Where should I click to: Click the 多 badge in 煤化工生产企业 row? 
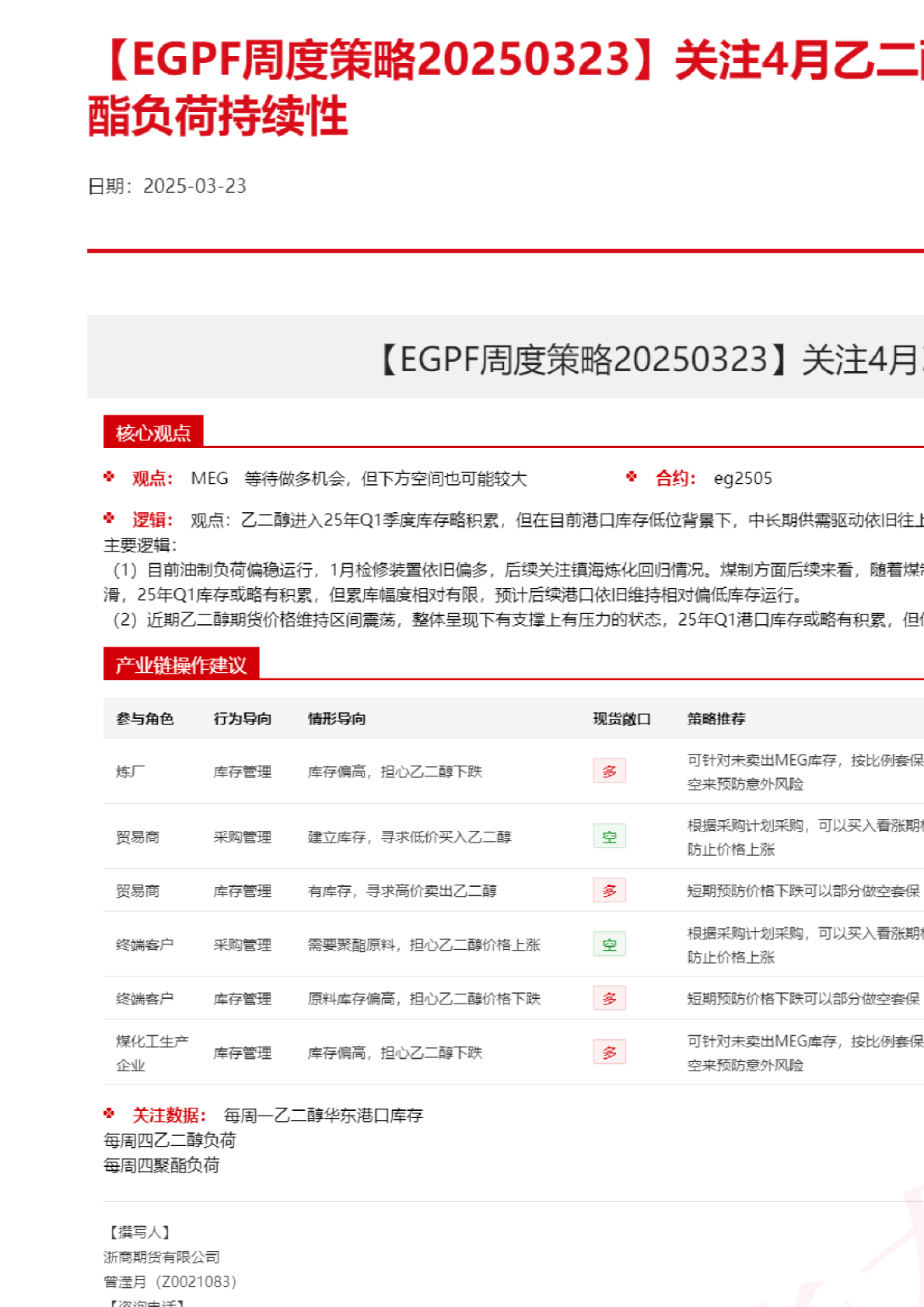click(609, 1053)
